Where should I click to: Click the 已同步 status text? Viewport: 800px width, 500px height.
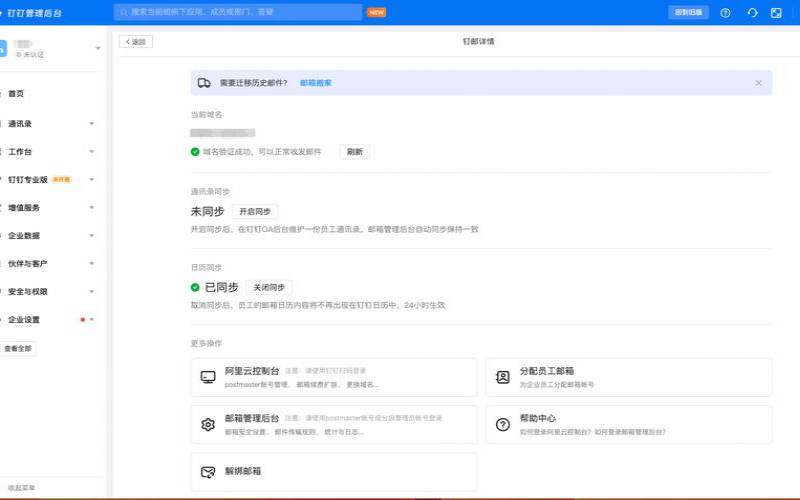pyautogui.click(x=221, y=287)
